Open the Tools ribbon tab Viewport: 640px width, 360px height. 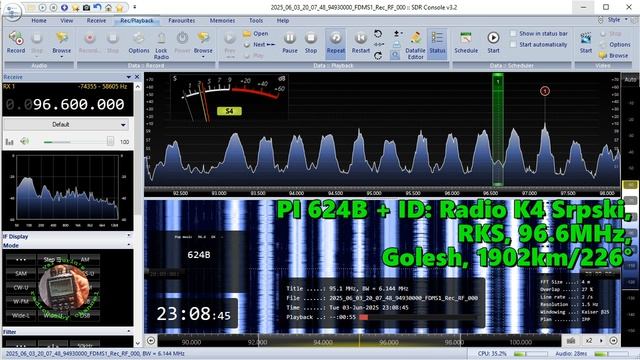256,20
